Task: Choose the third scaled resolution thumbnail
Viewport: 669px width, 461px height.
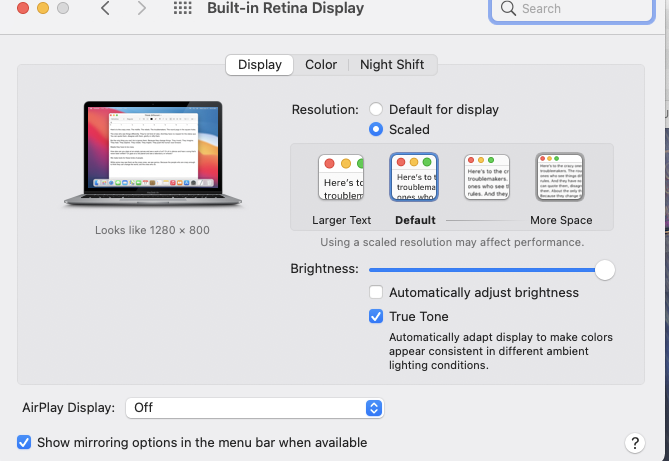Action: 487,177
